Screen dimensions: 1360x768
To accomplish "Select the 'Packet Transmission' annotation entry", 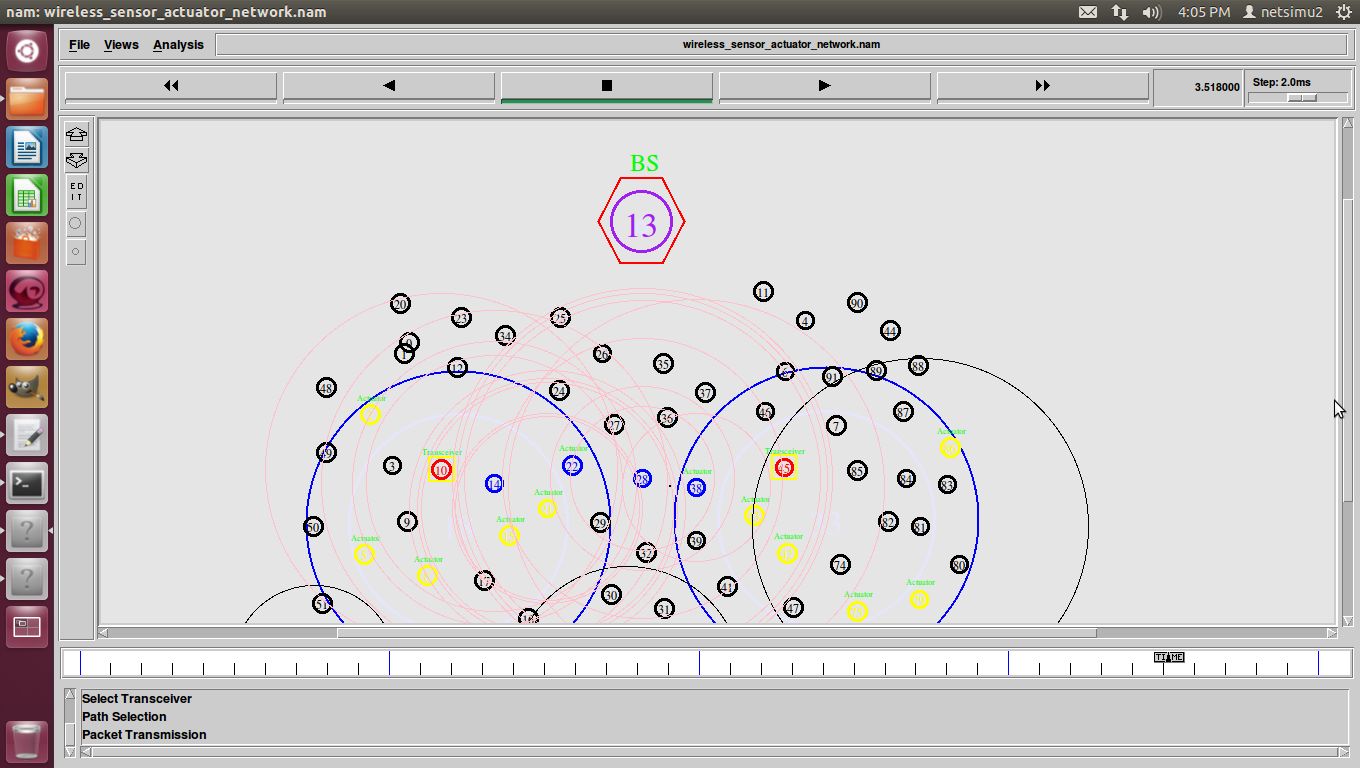I will point(144,735).
